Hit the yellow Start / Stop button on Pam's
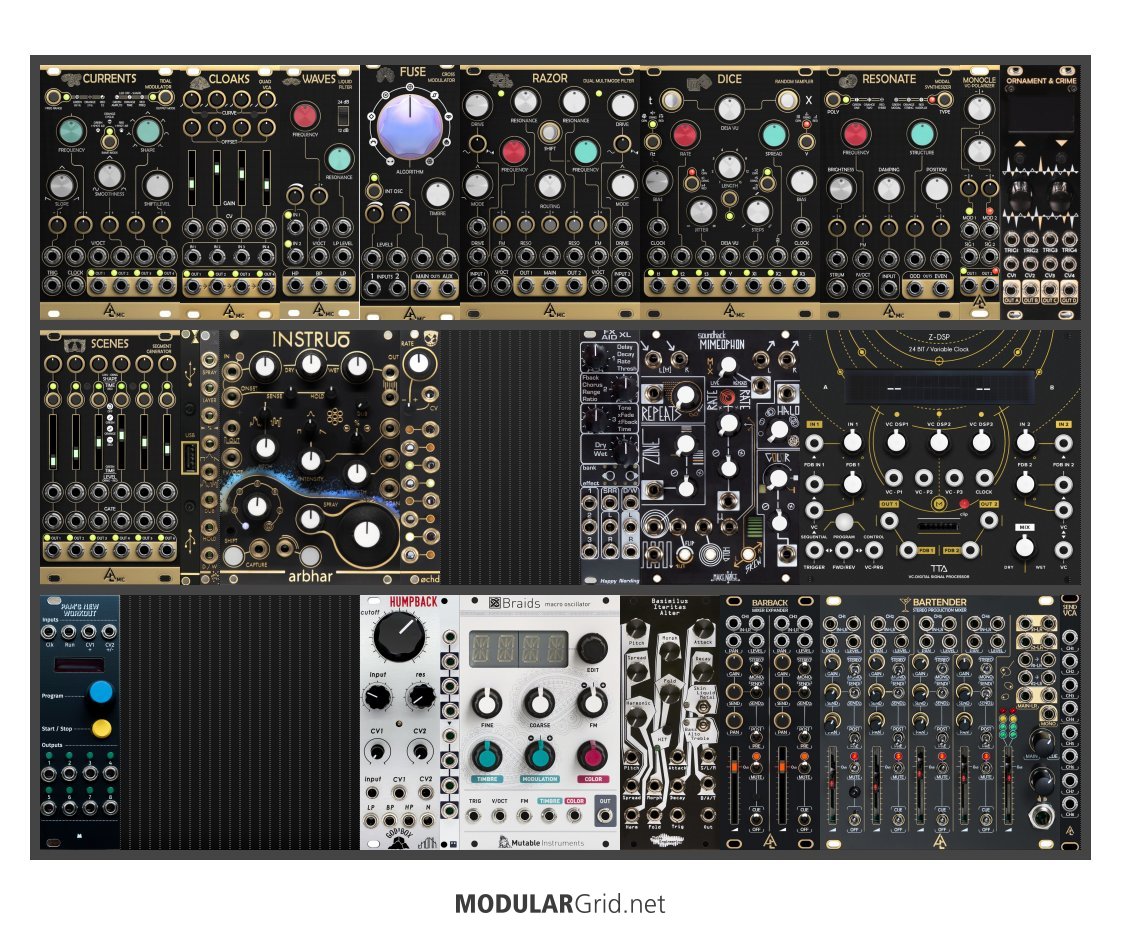Screen dimensions: 1121x925 [102, 728]
